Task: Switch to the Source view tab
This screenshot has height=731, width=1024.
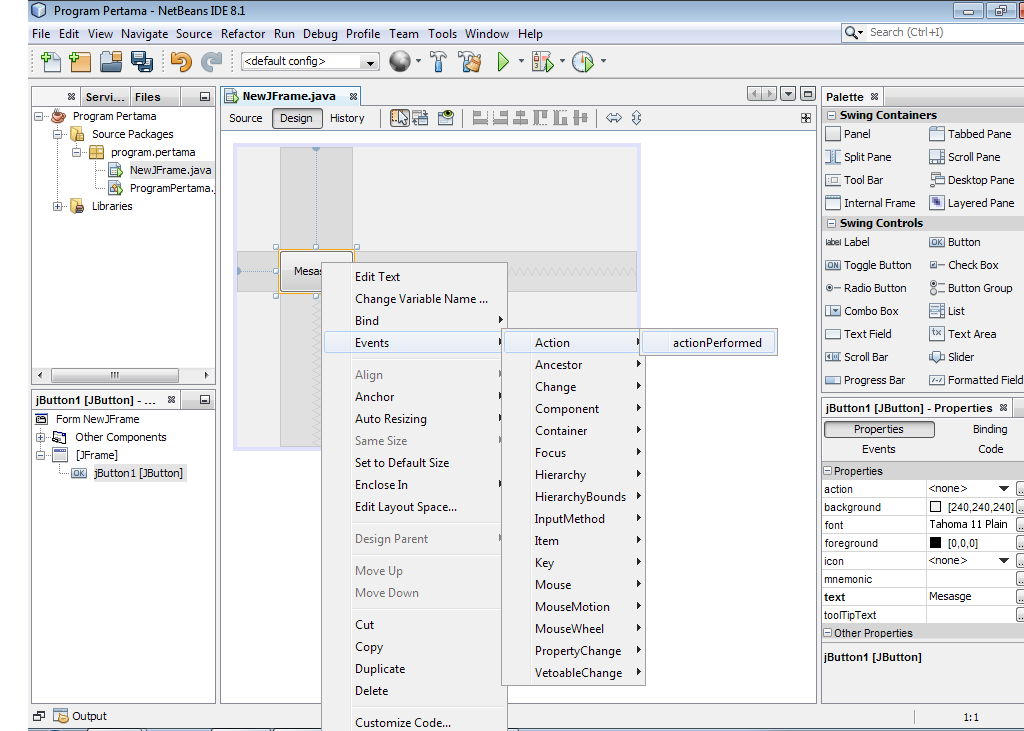Action: click(x=245, y=117)
